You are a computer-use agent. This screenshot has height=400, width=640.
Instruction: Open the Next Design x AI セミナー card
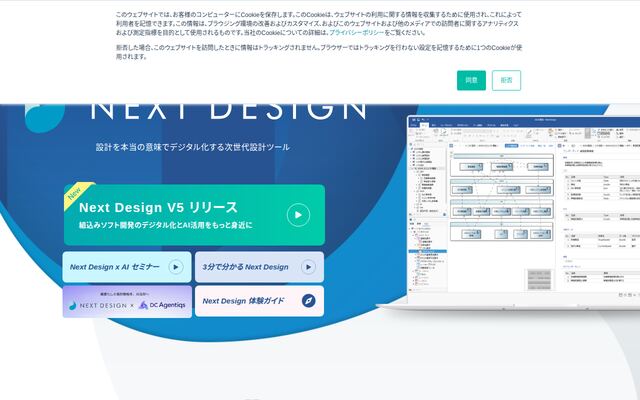tap(127, 267)
